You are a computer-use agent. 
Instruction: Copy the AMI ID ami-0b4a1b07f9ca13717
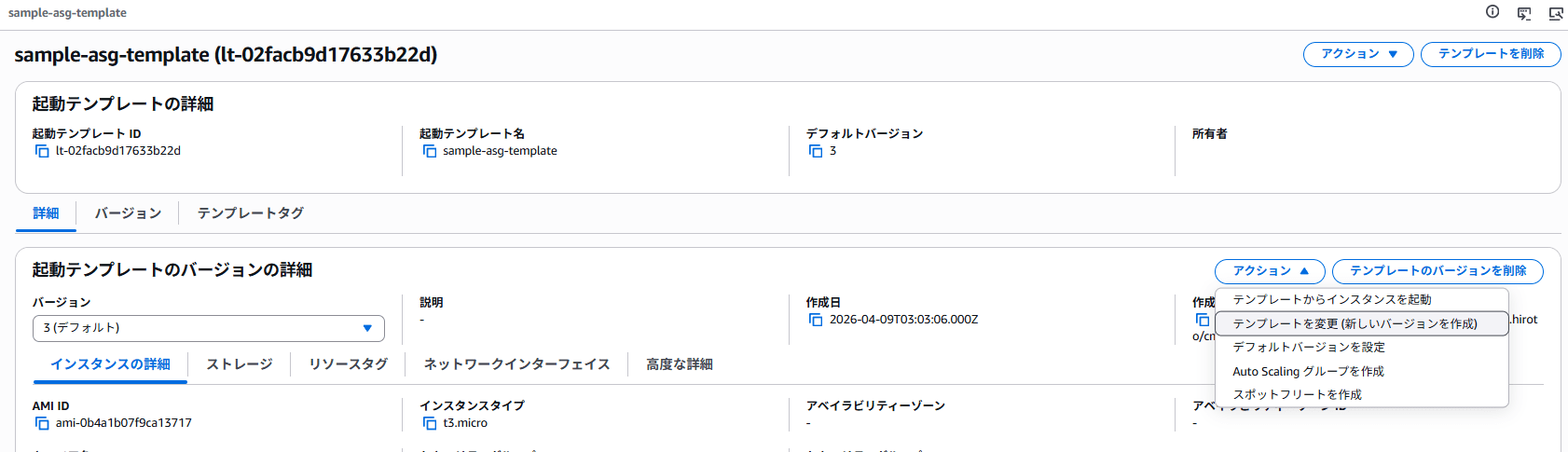[42, 423]
